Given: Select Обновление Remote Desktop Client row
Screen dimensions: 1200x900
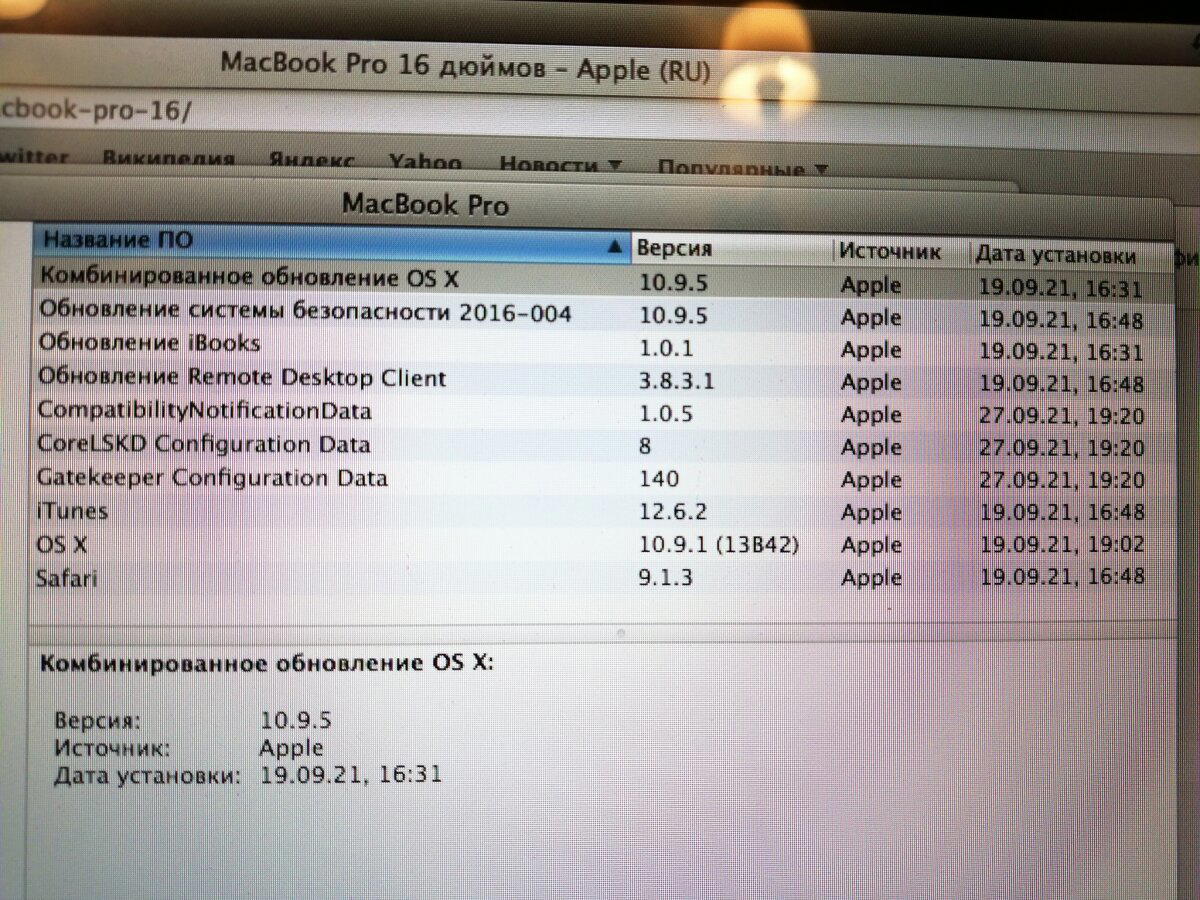Looking at the screenshot, I should [x=242, y=378].
